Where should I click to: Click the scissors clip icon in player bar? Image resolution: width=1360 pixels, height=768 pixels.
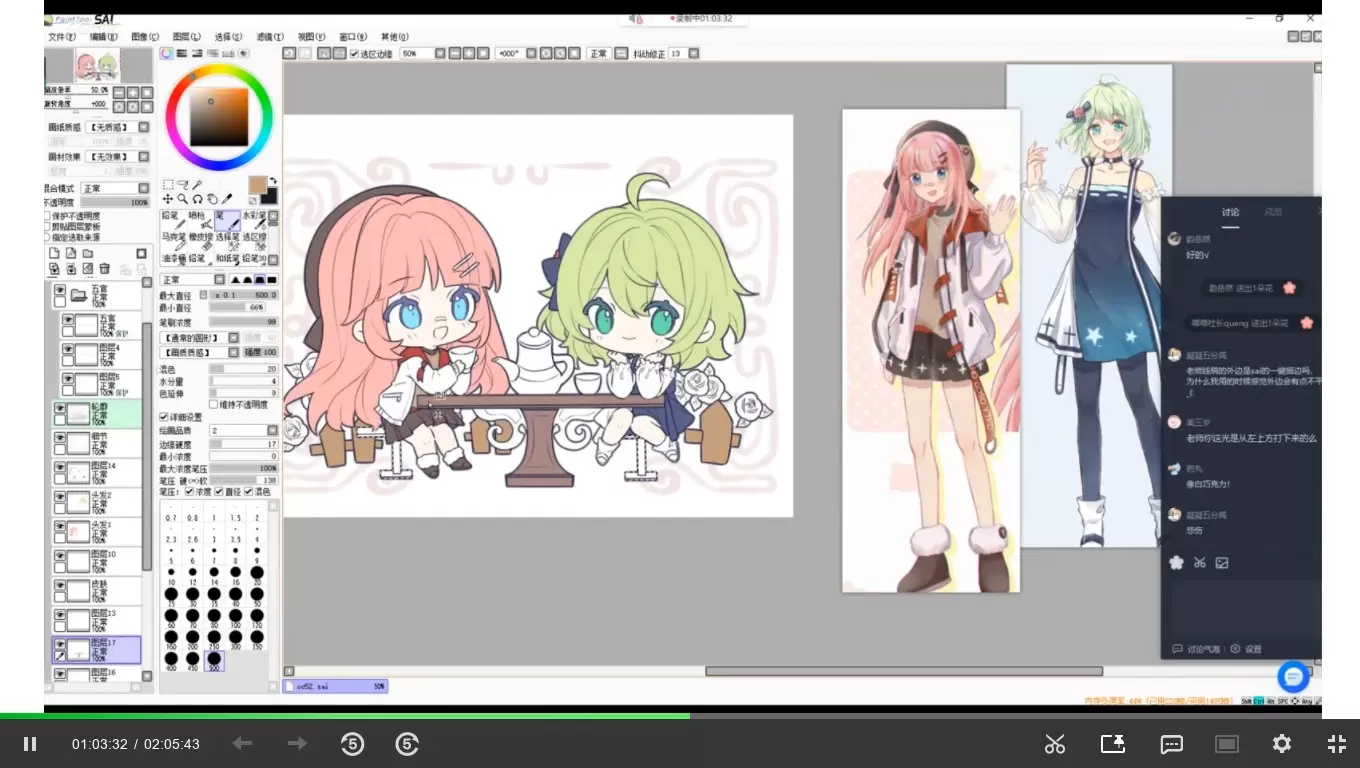(1055, 744)
